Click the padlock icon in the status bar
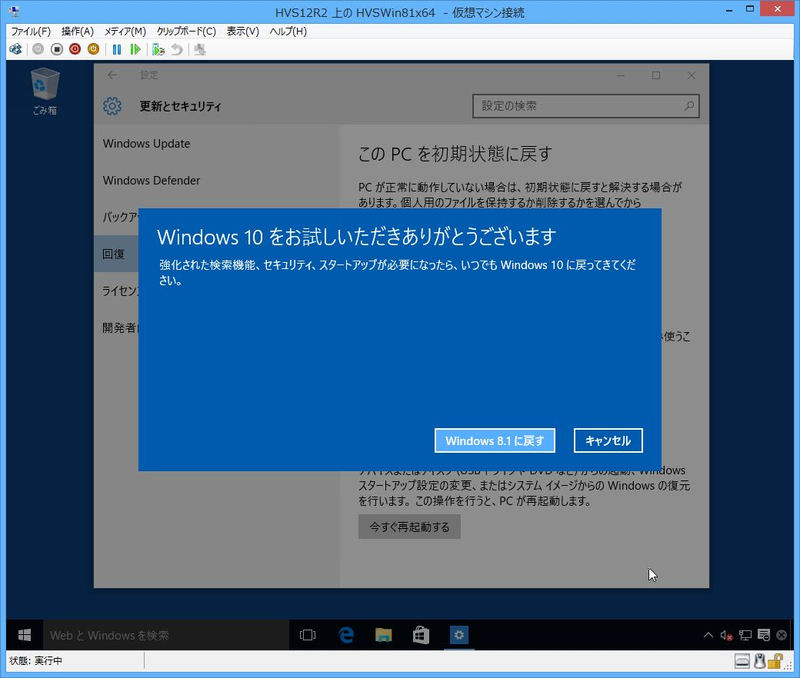The height and width of the screenshot is (678, 800). 776,661
